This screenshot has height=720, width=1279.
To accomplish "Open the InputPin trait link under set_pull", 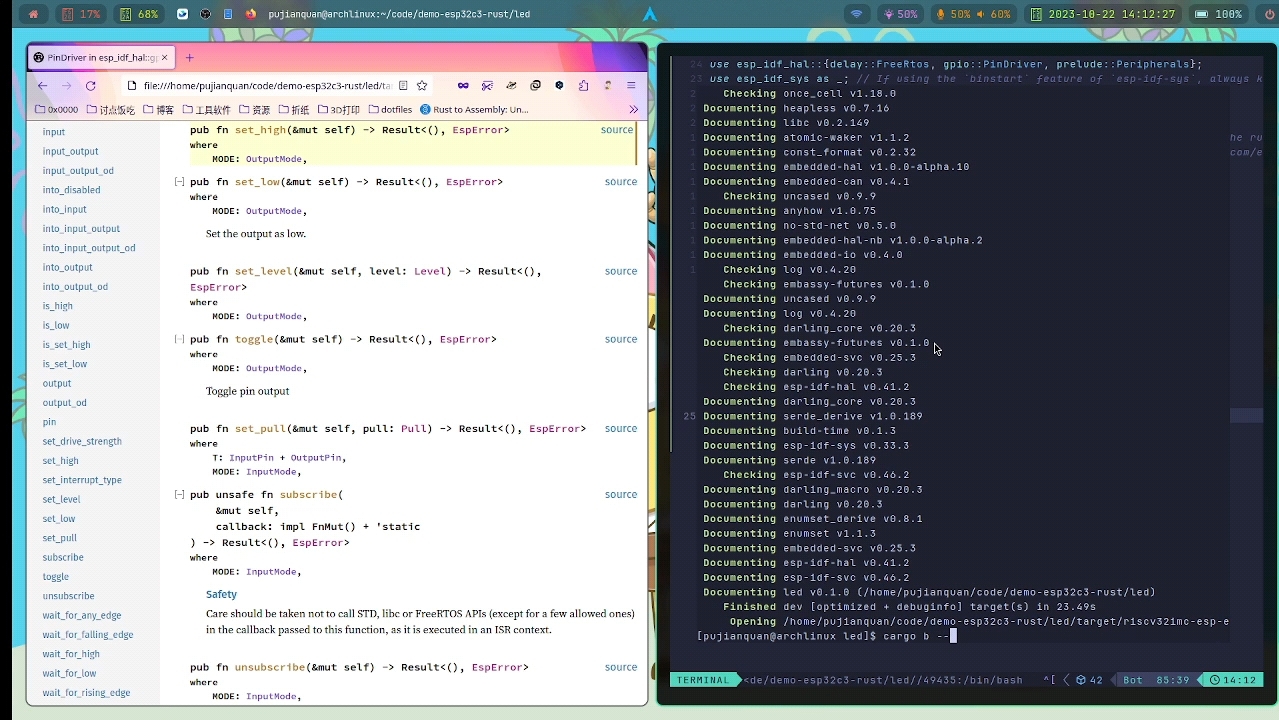I will [x=251, y=458].
